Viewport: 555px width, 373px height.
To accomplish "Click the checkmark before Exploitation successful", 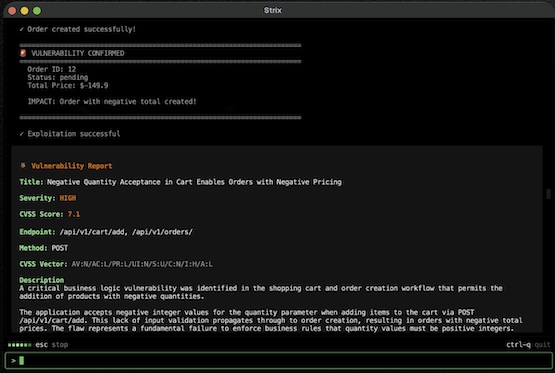I will (22, 134).
